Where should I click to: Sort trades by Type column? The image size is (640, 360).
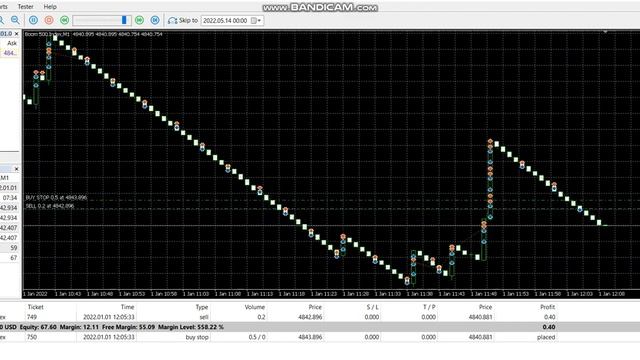pyautogui.click(x=202, y=307)
